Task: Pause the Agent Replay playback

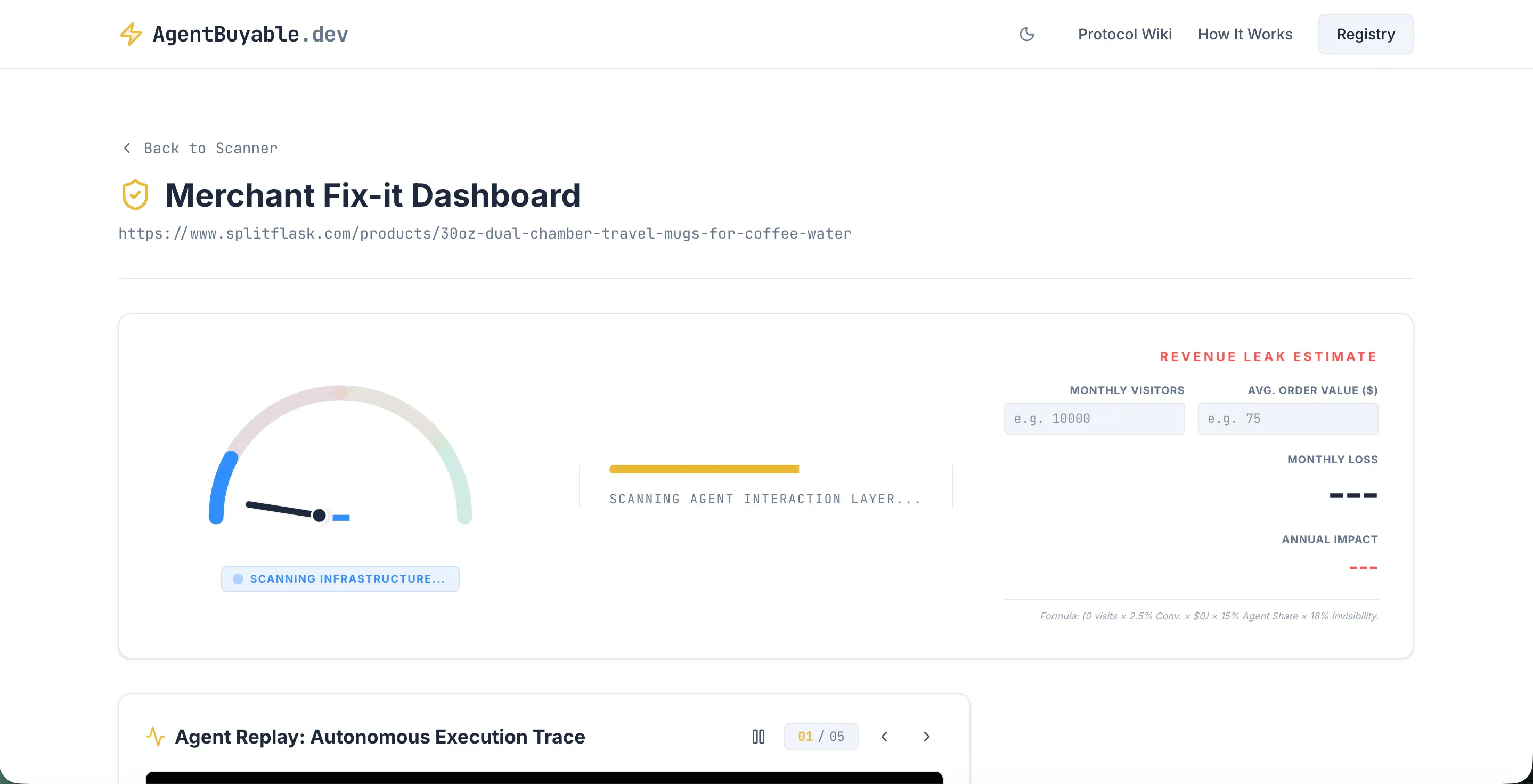Action: tap(758, 737)
